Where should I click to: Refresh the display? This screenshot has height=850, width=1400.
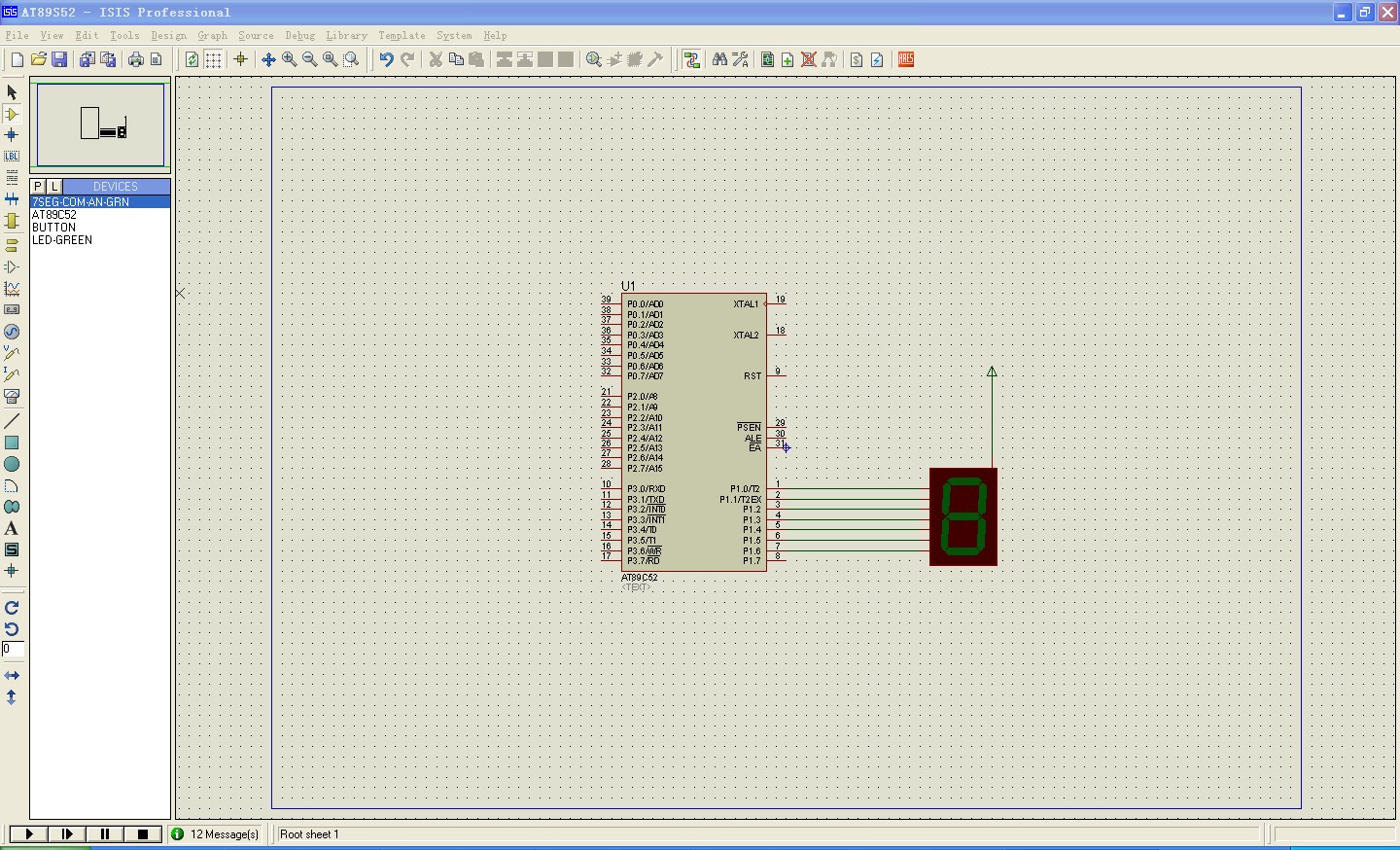[192, 59]
